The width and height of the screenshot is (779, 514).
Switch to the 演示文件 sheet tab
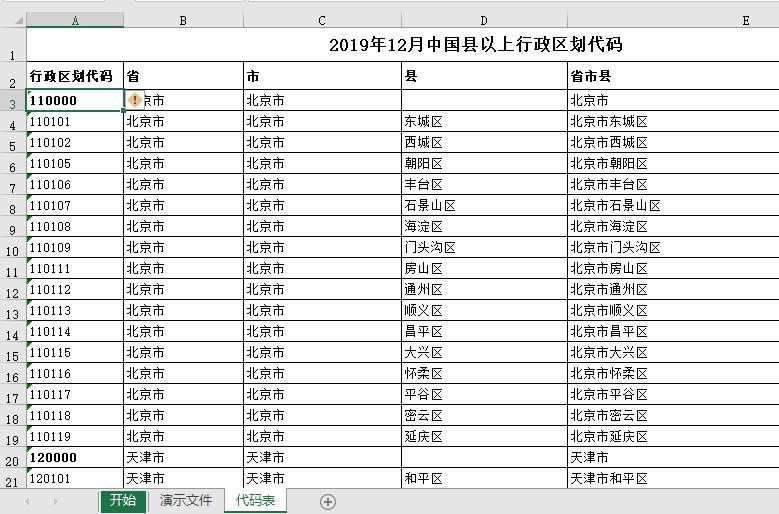tap(186, 500)
